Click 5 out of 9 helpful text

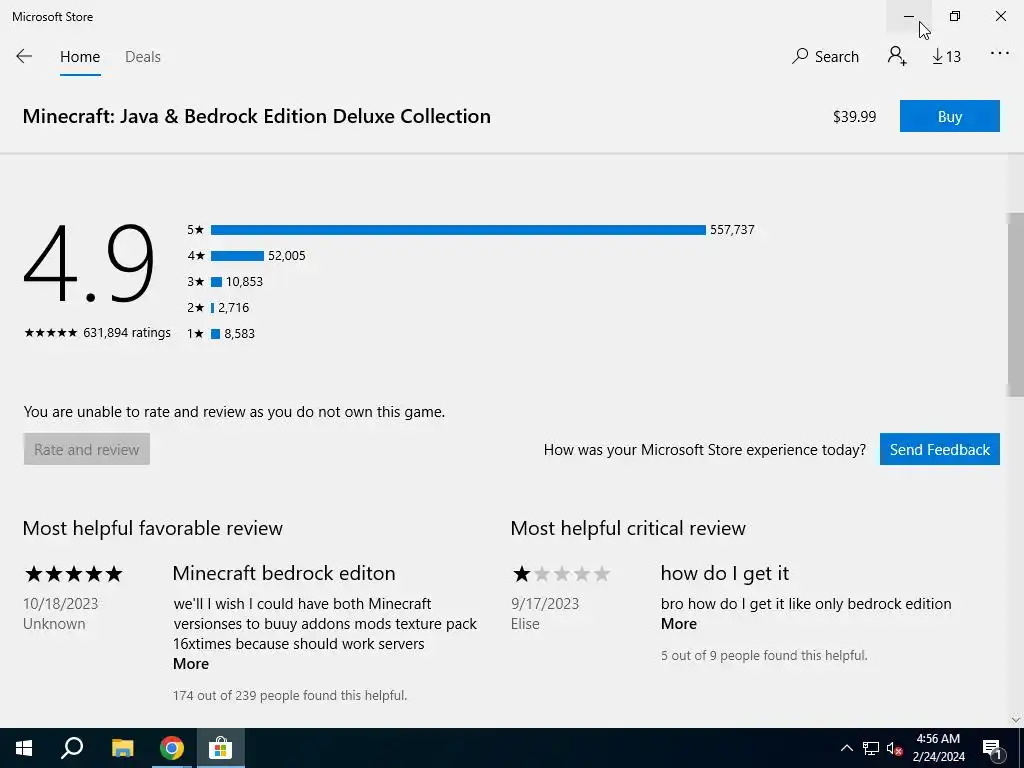tap(764, 656)
